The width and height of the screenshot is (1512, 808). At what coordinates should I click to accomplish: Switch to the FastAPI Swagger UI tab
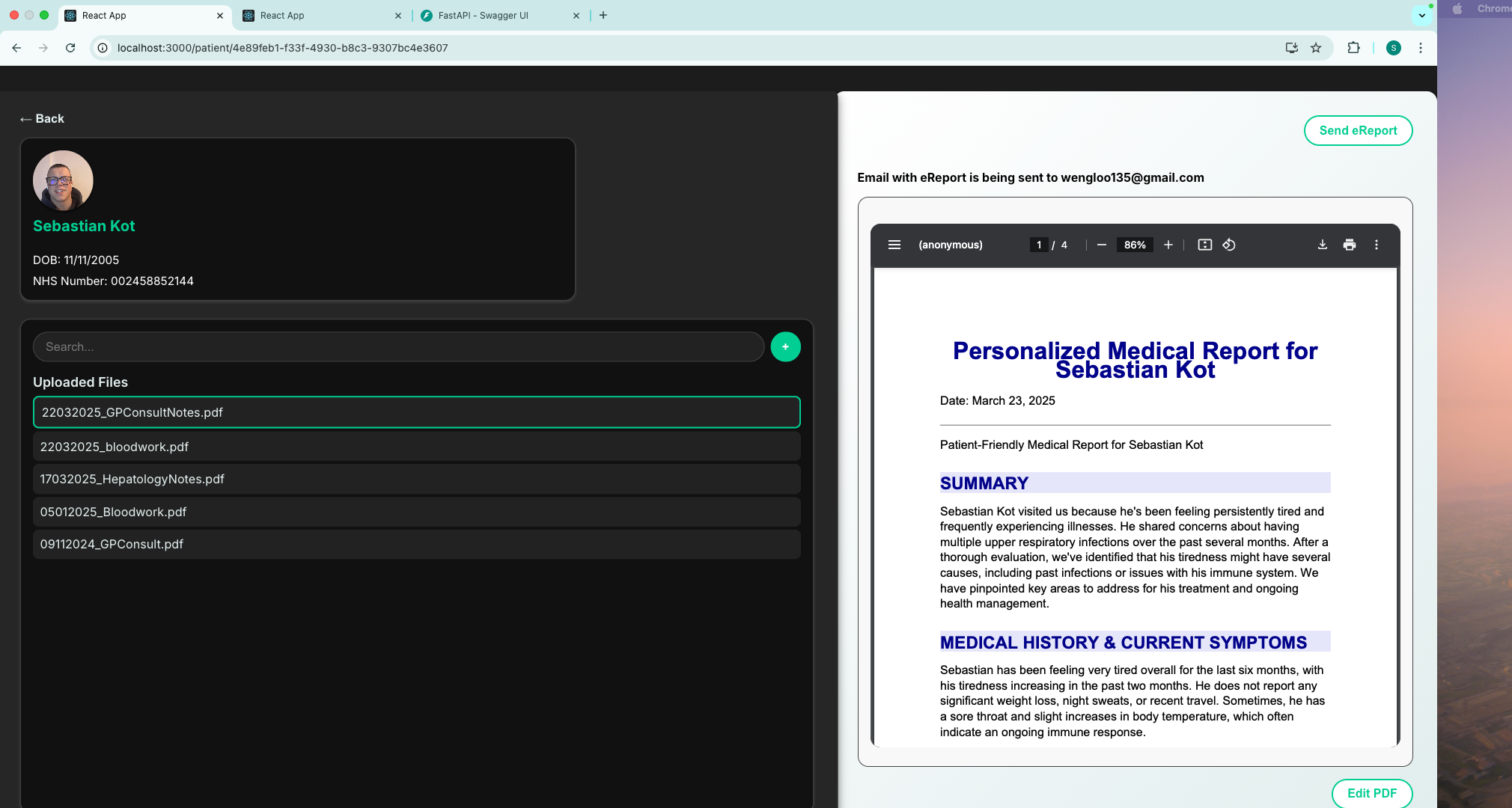pyautogui.click(x=483, y=15)
